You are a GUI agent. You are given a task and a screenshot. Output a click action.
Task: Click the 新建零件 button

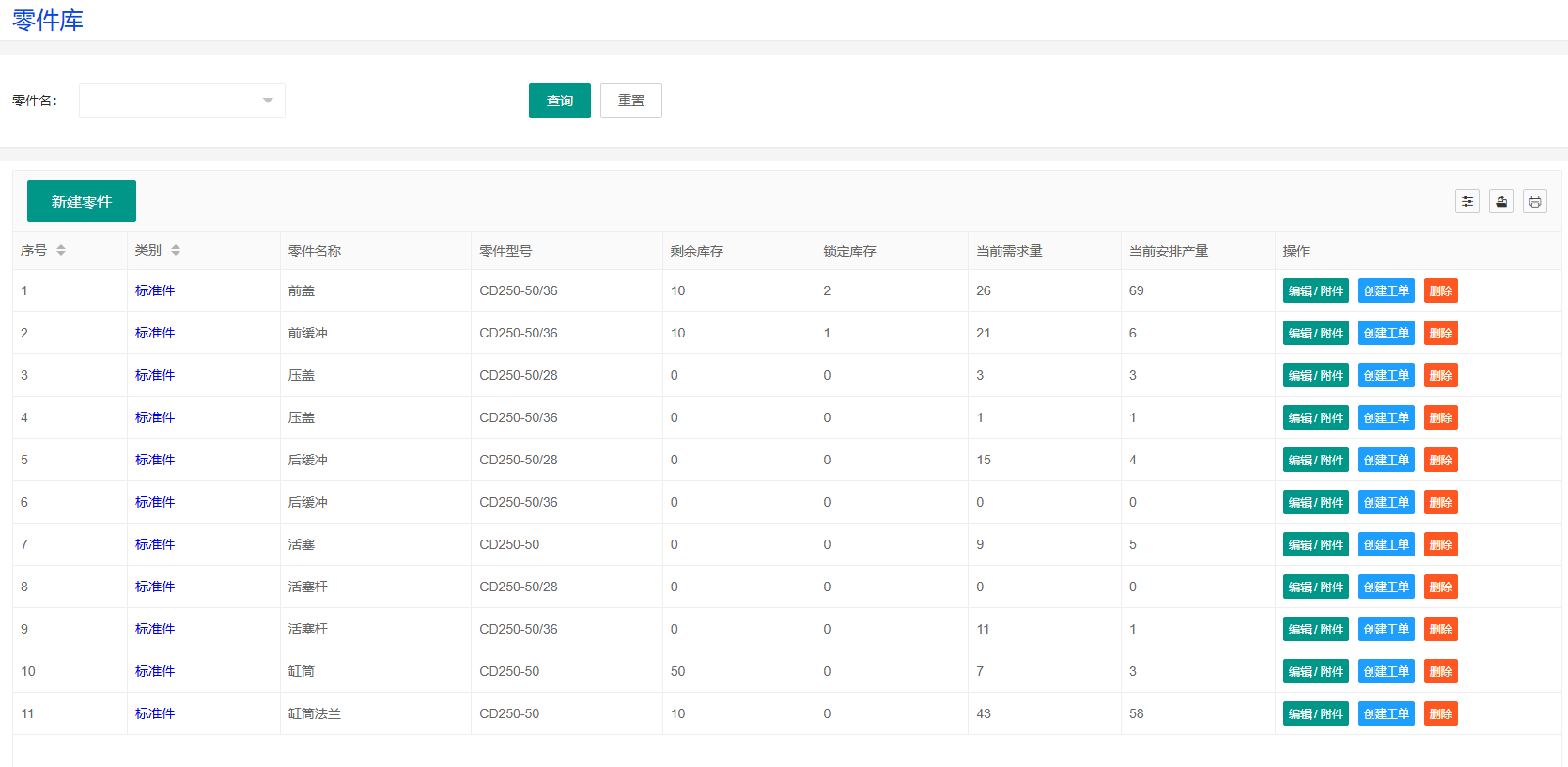pyautogui.click(x=82, y=201)
